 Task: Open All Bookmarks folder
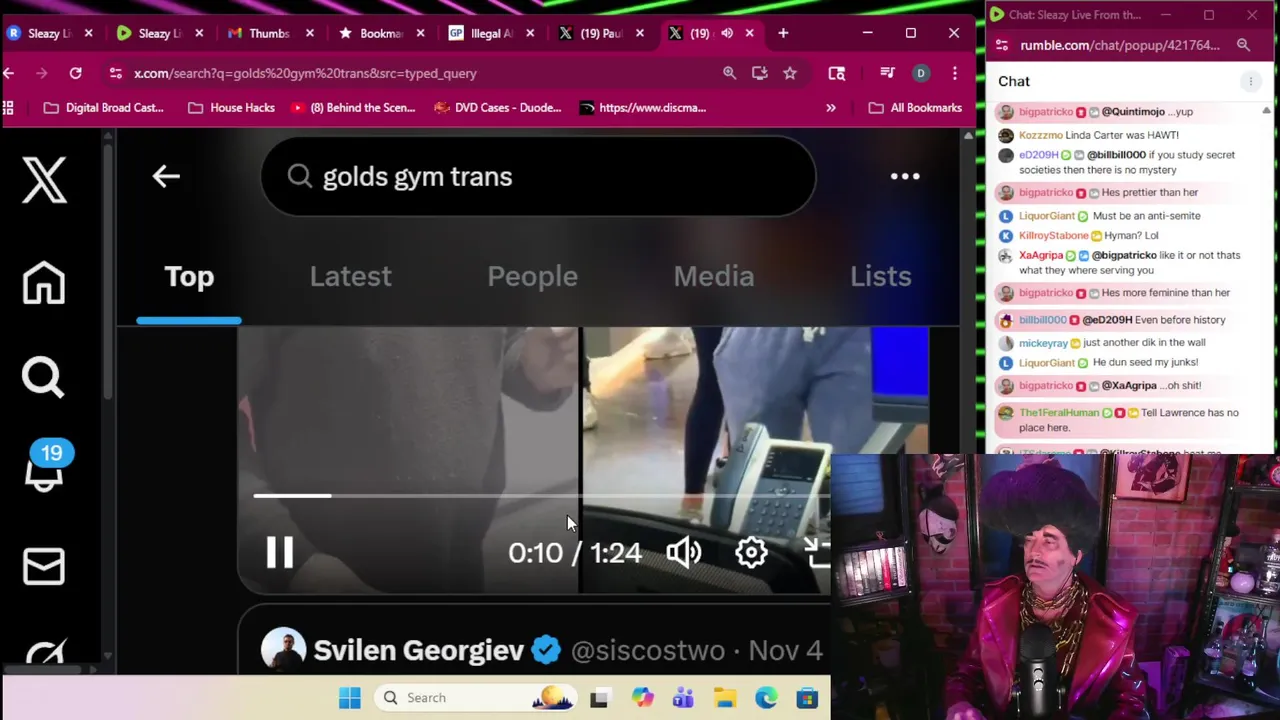pyautogui.click(x=915, y=108)
